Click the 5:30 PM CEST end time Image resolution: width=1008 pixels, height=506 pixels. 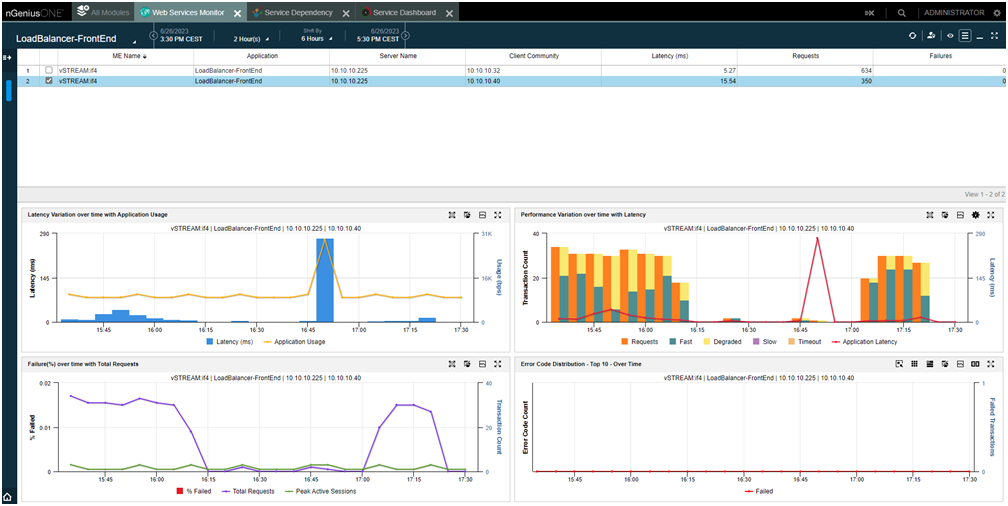coord(378,39)
